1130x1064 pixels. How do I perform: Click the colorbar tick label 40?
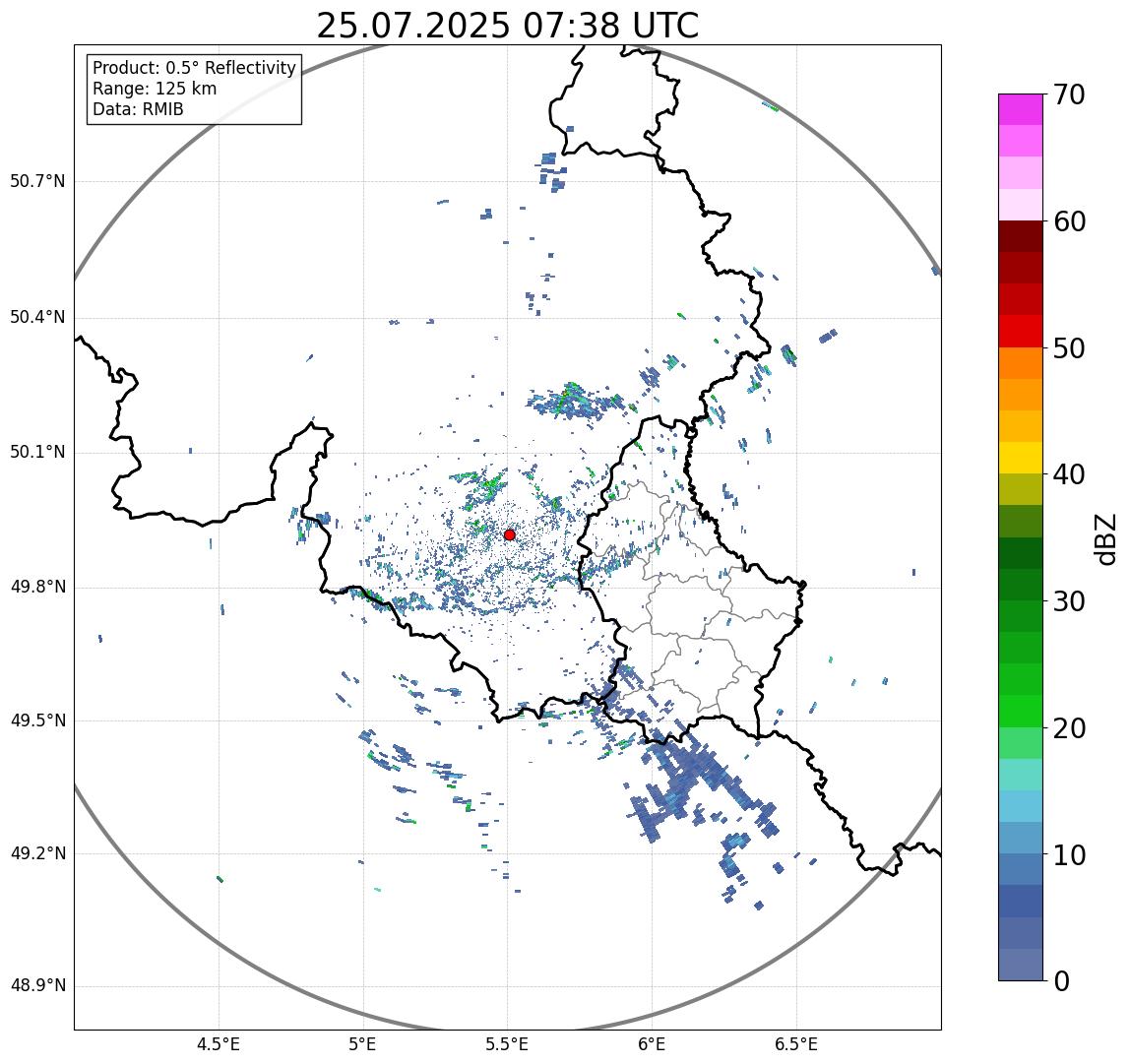tap(1069, 475)
